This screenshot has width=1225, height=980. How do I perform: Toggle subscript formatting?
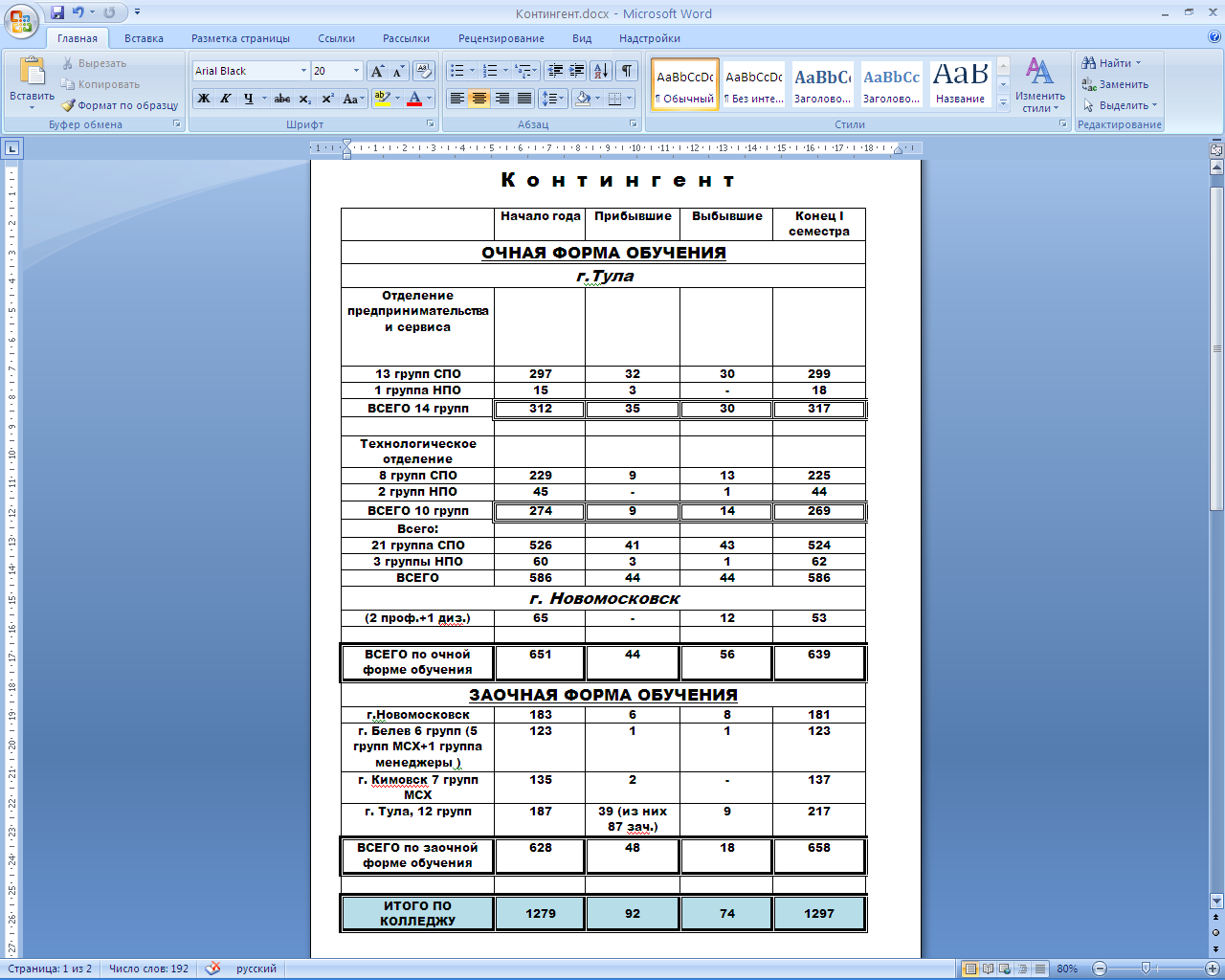[x=305, y=98]
